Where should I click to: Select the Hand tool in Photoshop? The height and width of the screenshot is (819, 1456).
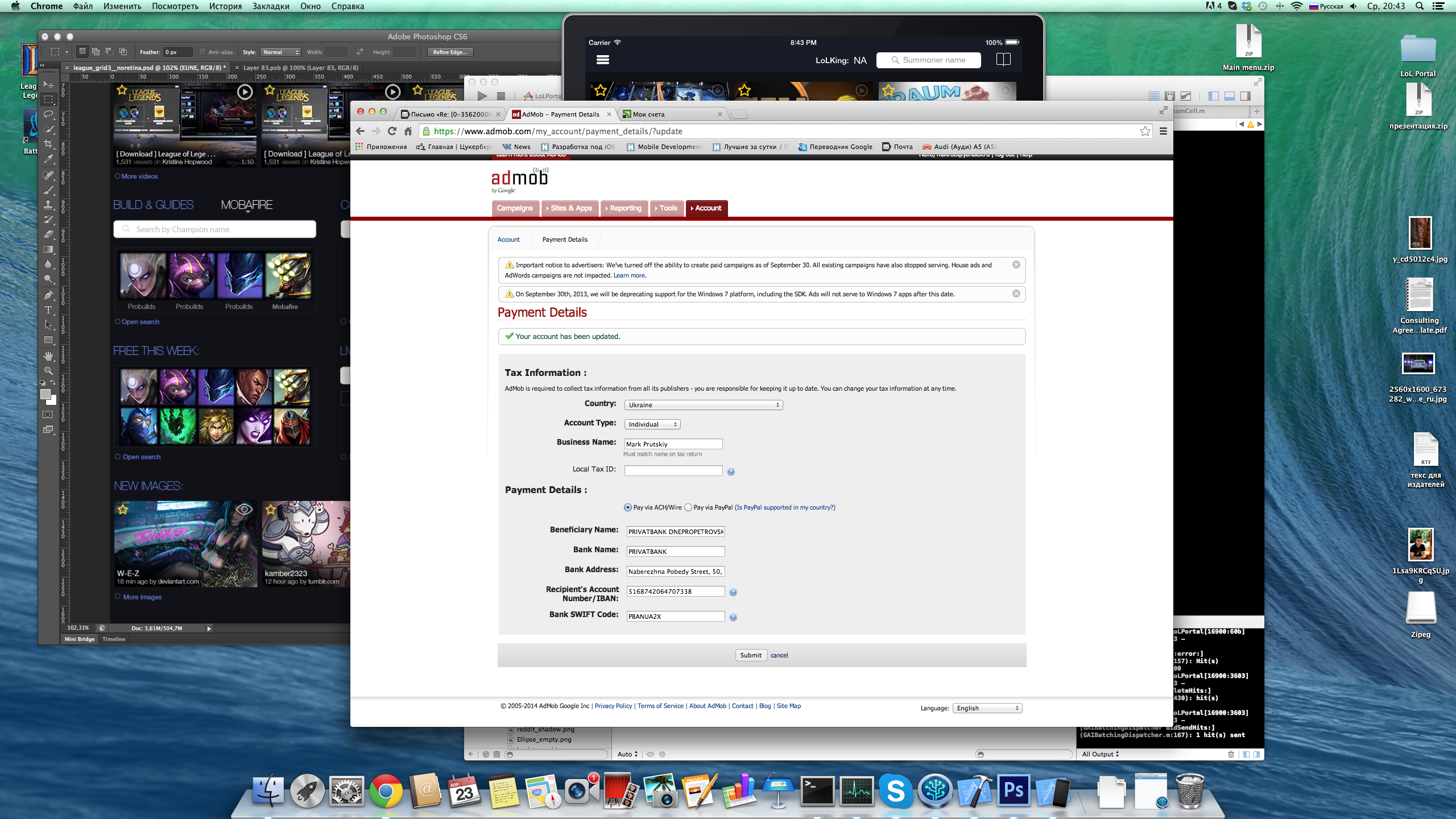48,356
